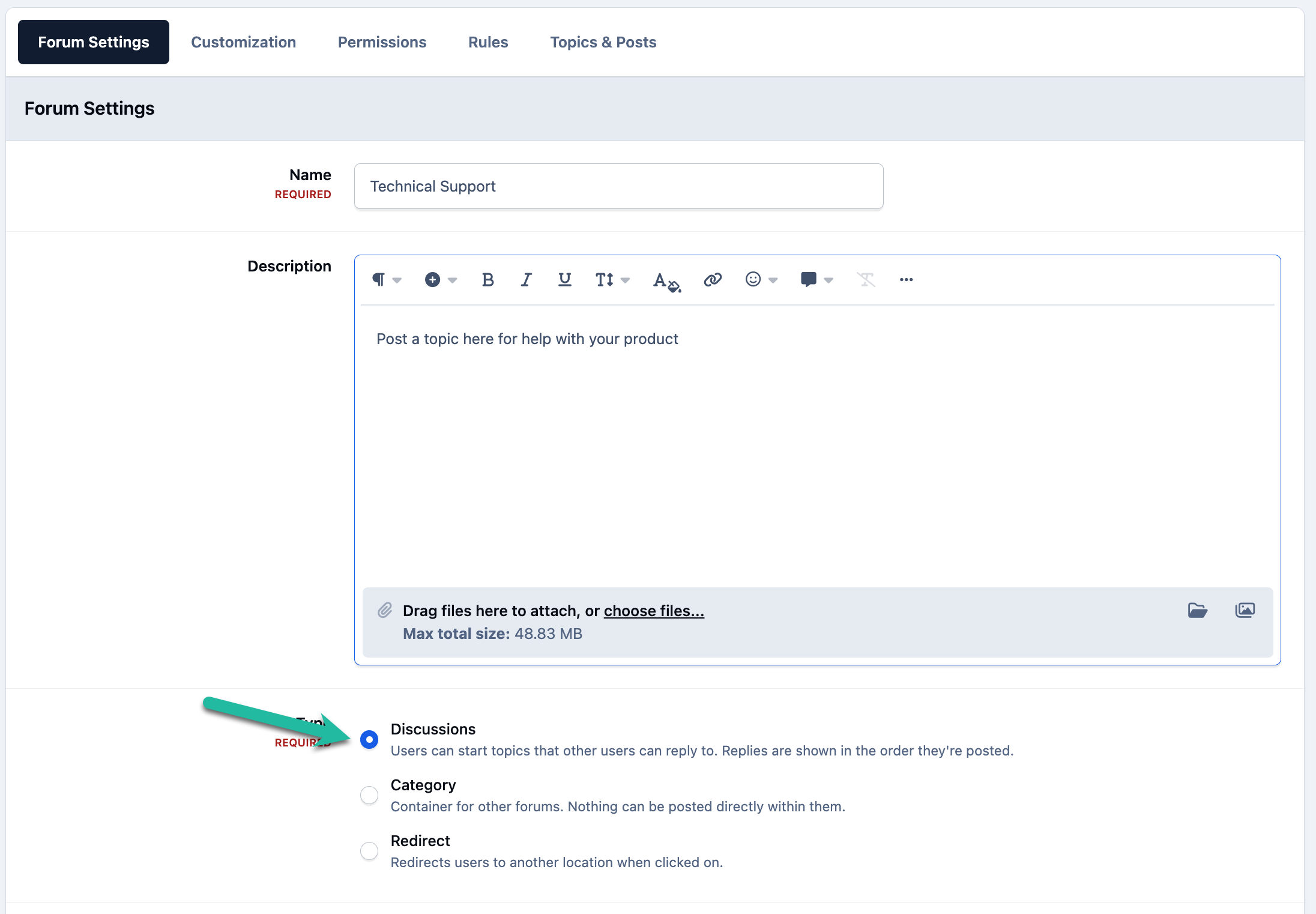1316x914 pixels.
Task: Switch to the Customization tab
Action: (x=244, y=42)
